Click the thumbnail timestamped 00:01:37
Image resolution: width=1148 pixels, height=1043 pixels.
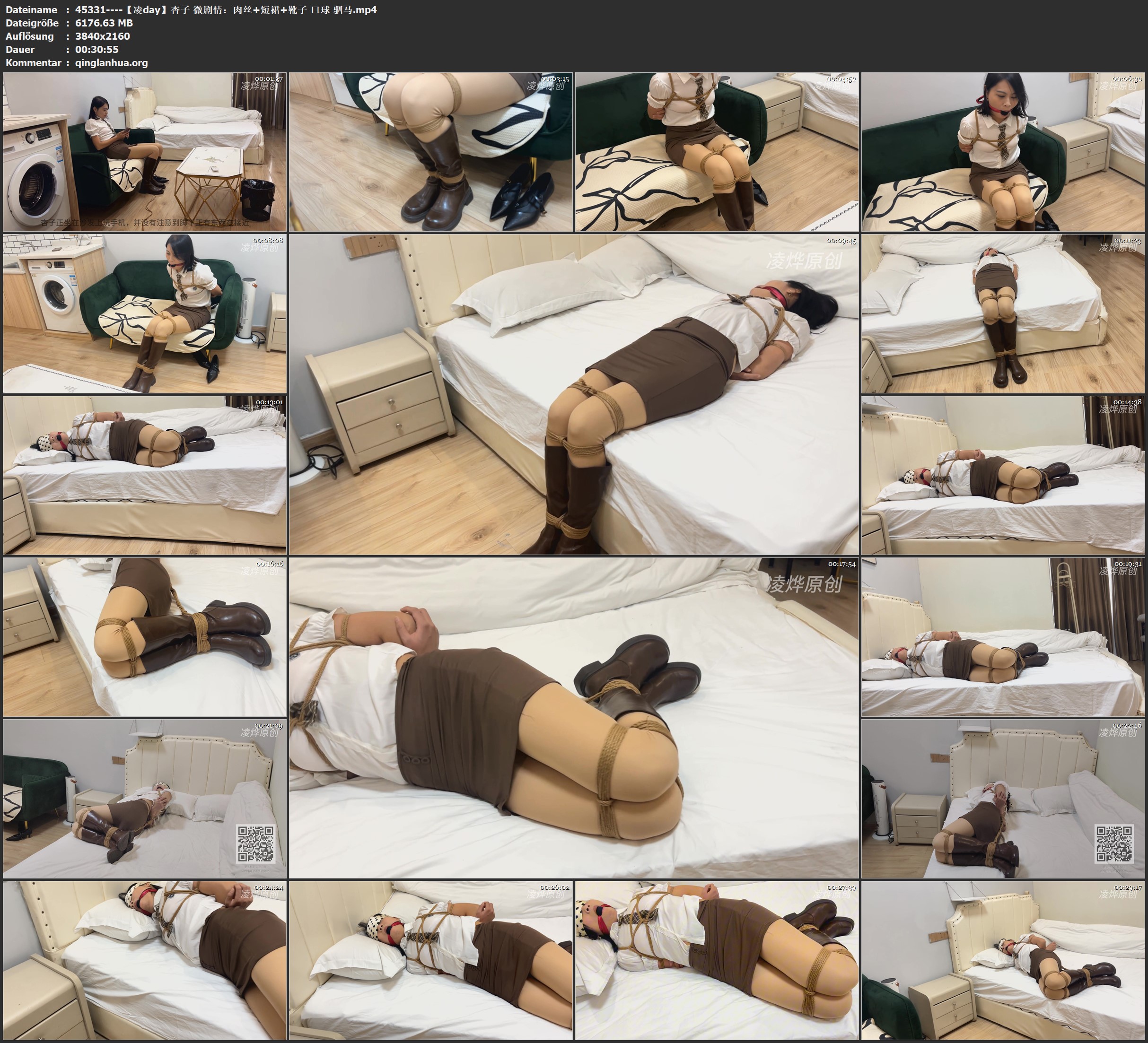pyautogui.click(x=145, y=152)
